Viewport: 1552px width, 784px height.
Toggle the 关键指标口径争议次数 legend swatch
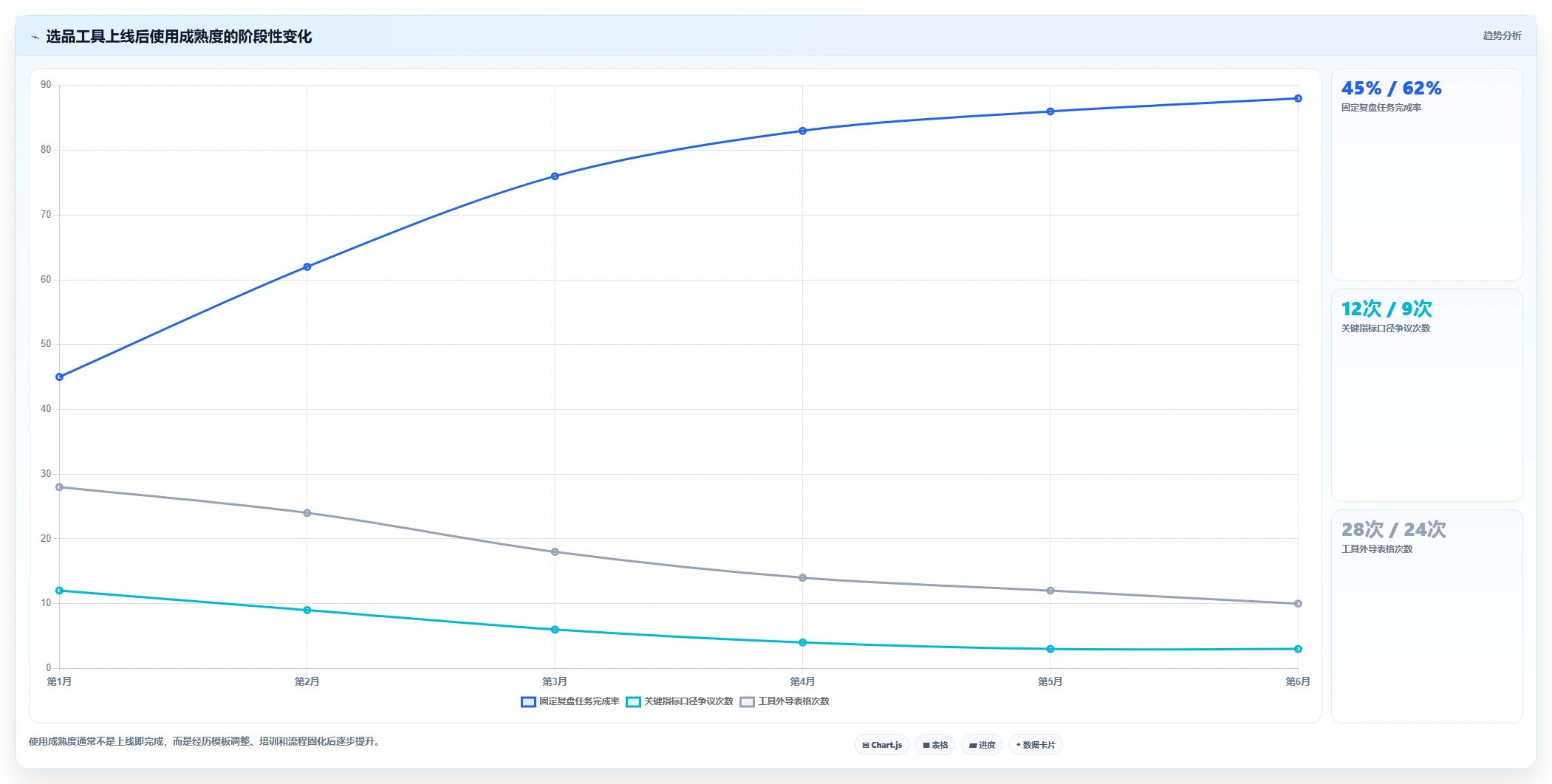click(633, 701)
